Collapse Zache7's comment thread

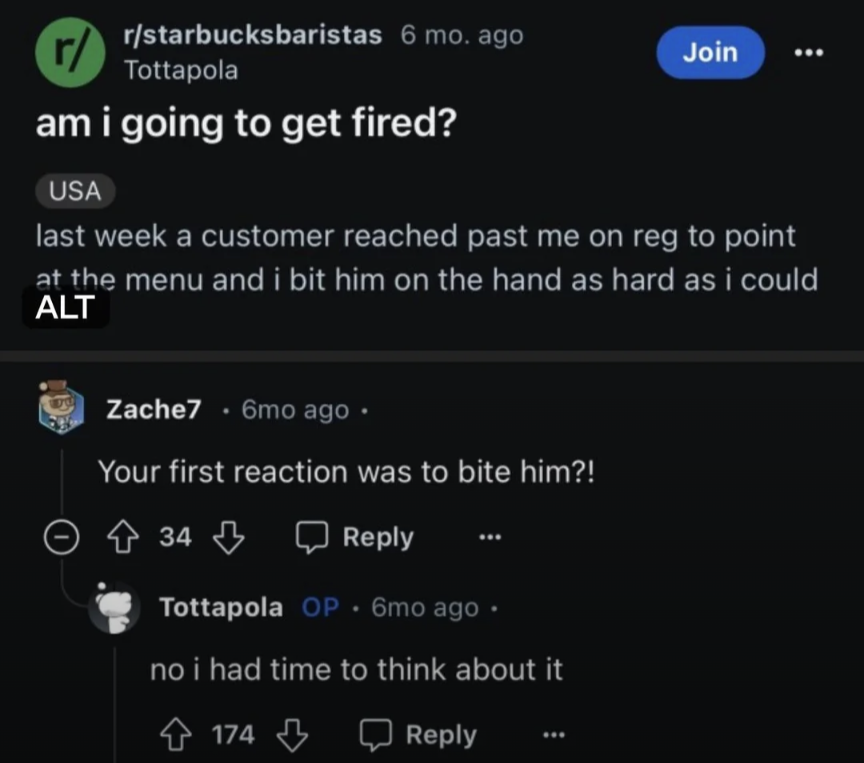[62, 537]
